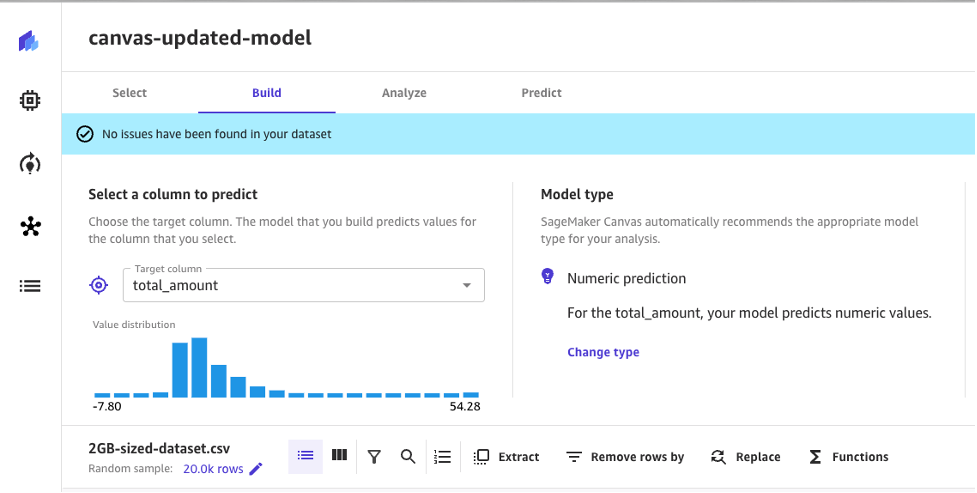Click the Change type link

(603, 352)
